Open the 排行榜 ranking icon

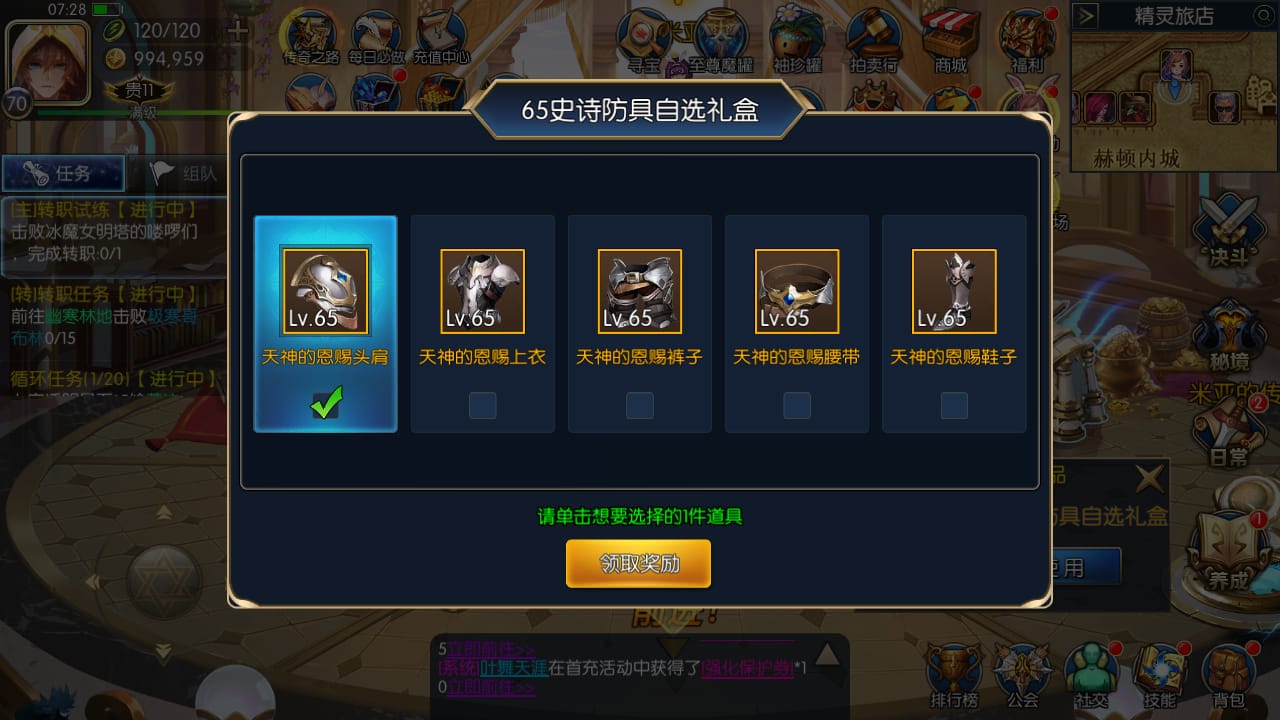[953, 676]
